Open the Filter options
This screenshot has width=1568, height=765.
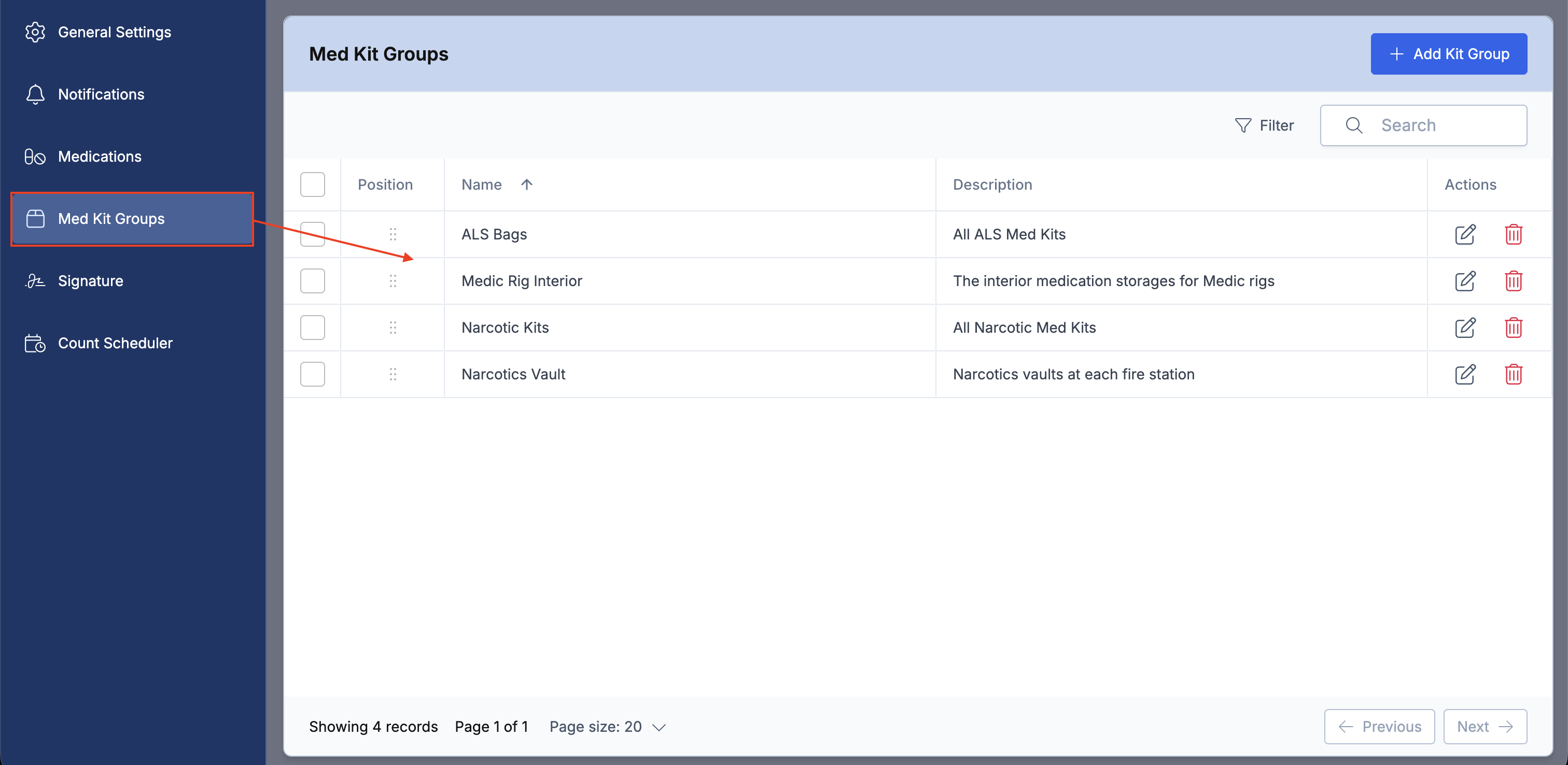point(1264,125)
